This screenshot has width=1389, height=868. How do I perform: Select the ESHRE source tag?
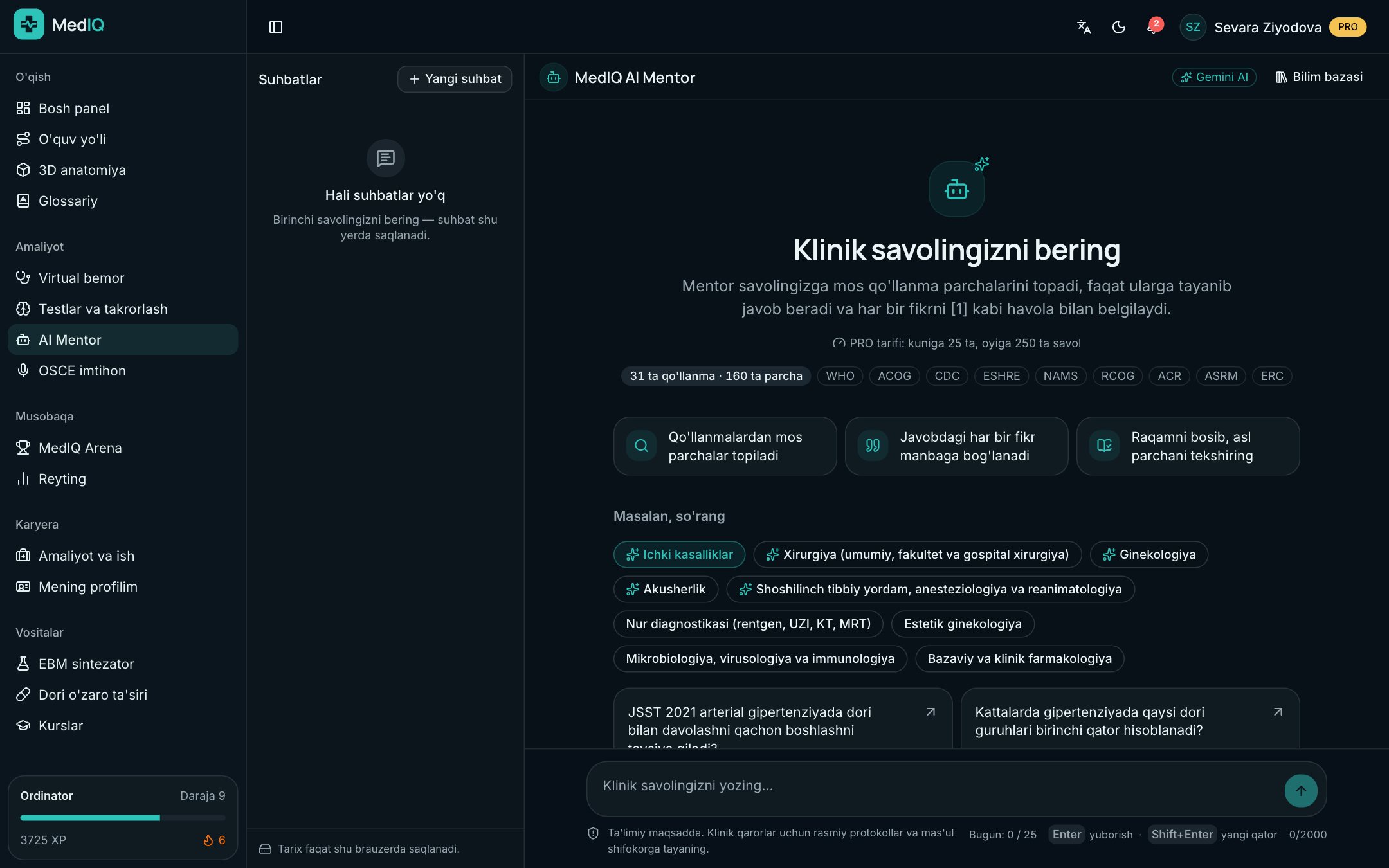[x=1001, y=376]
